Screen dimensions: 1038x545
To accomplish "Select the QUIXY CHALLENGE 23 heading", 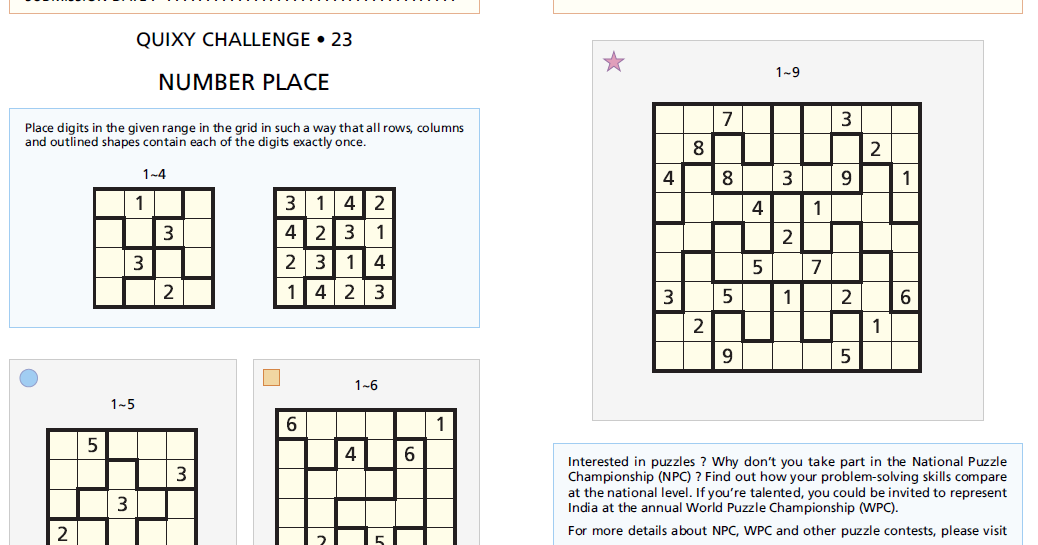I will 244,40.
